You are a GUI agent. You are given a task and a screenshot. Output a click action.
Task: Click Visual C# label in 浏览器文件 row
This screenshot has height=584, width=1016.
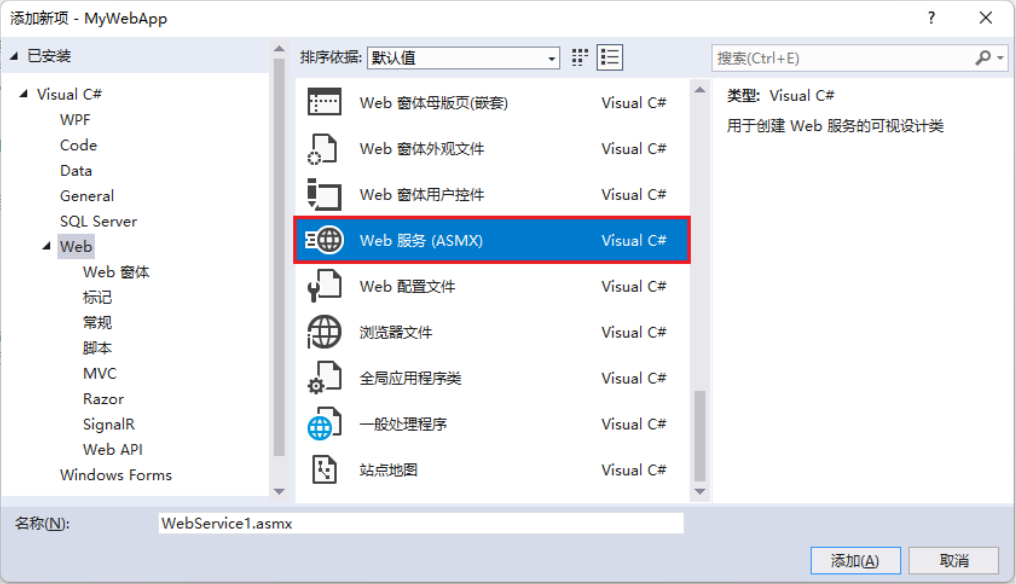pos(634,333)
